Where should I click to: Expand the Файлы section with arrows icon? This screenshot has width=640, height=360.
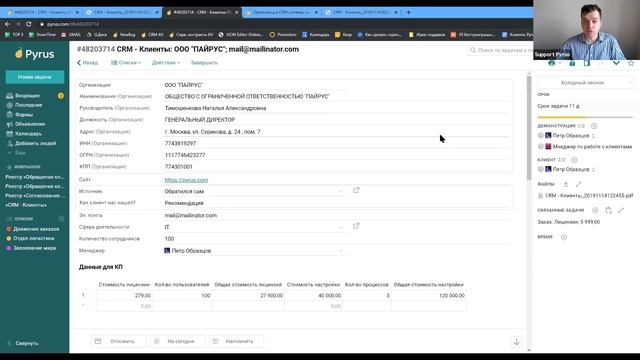578,184
